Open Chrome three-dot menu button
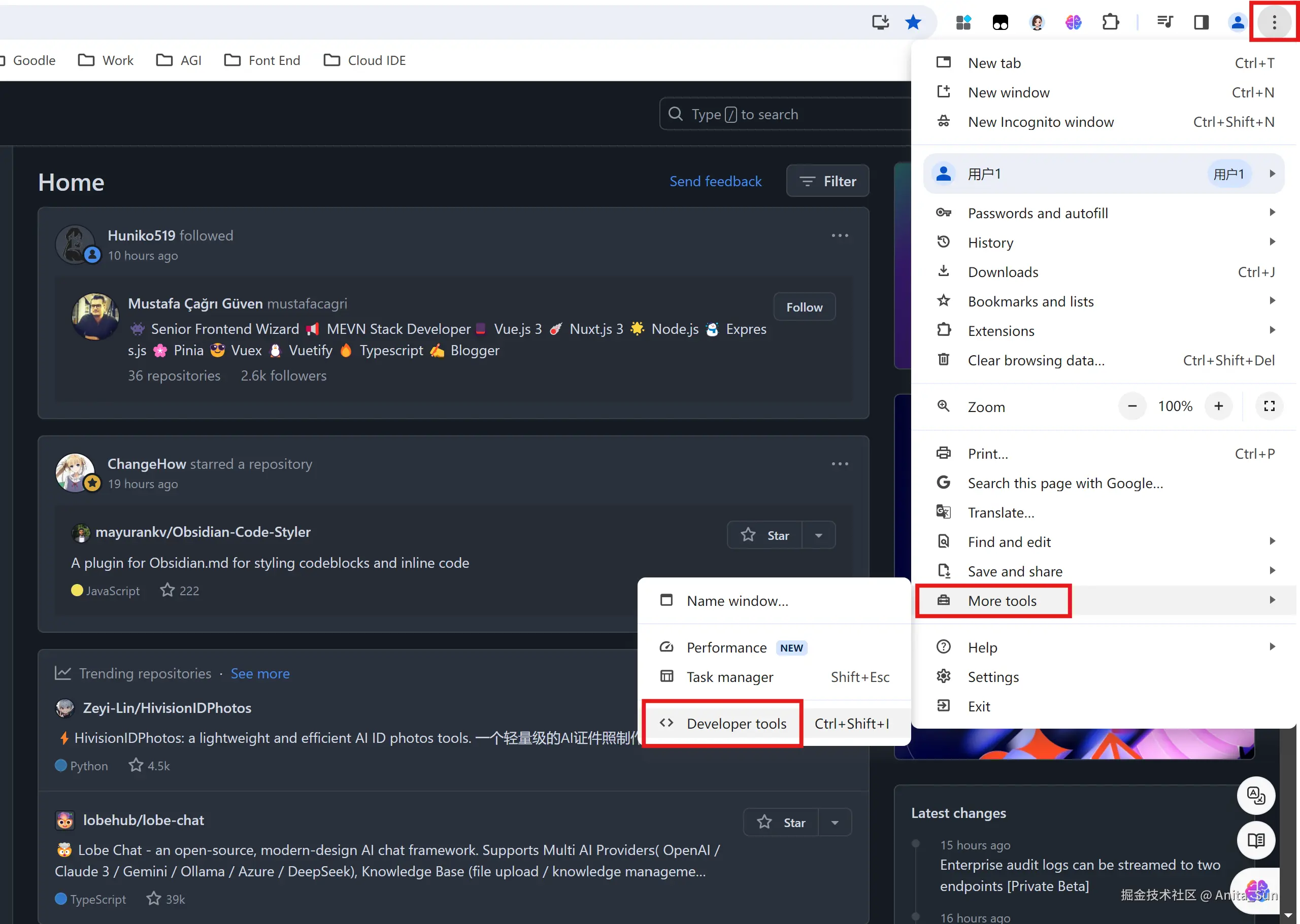Viewport: 1300px width, 924px height. (1274, 22)
